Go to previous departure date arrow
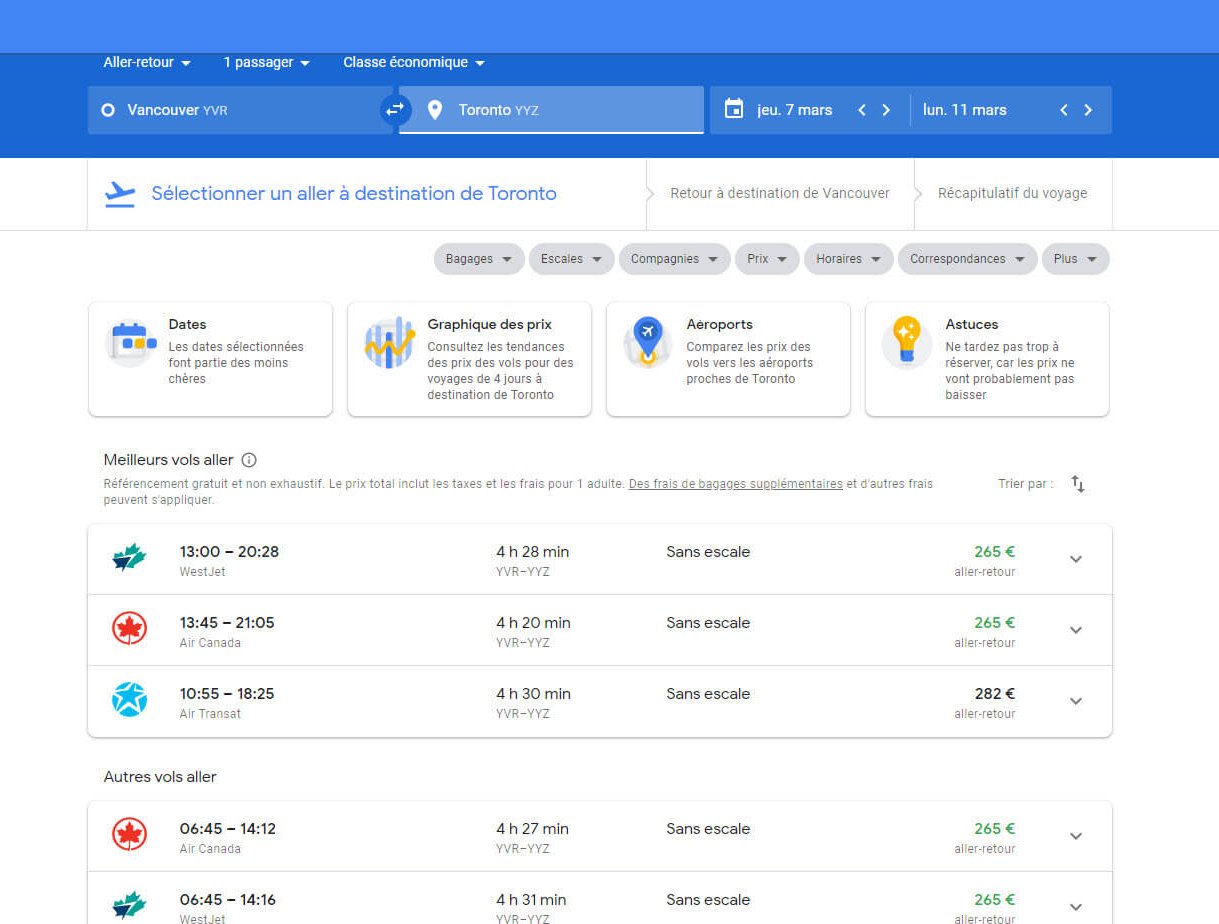Screen dimensions: 1219x924 pos(862,110)
